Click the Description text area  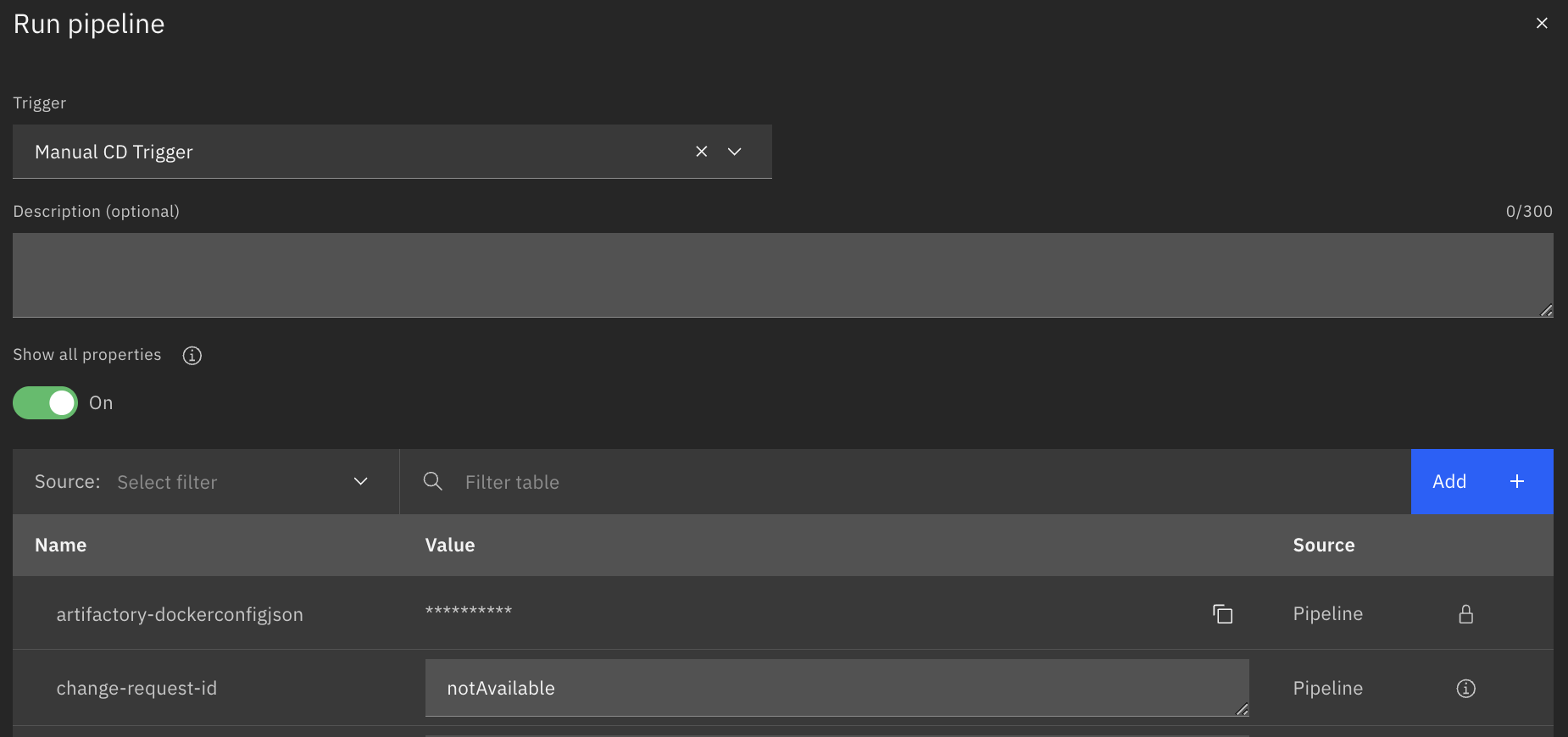coord(782,275)
